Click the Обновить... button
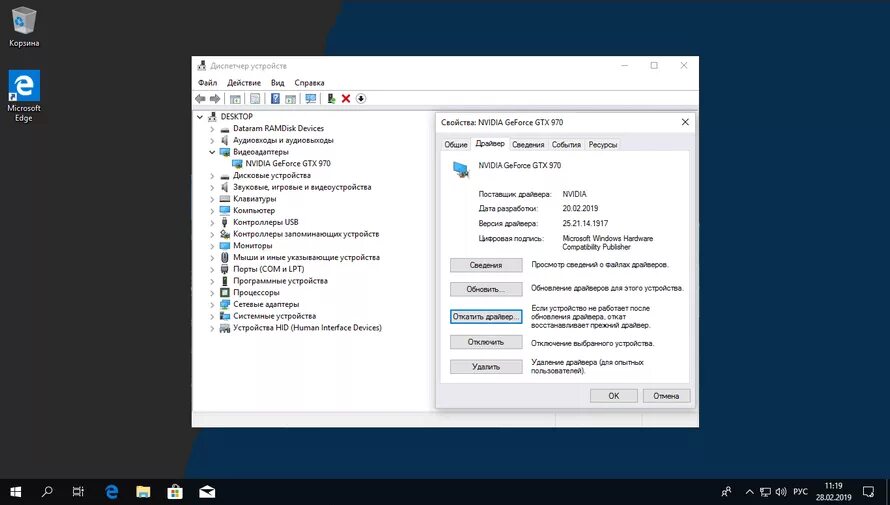The image size is (890, 505). coord(486,289)
